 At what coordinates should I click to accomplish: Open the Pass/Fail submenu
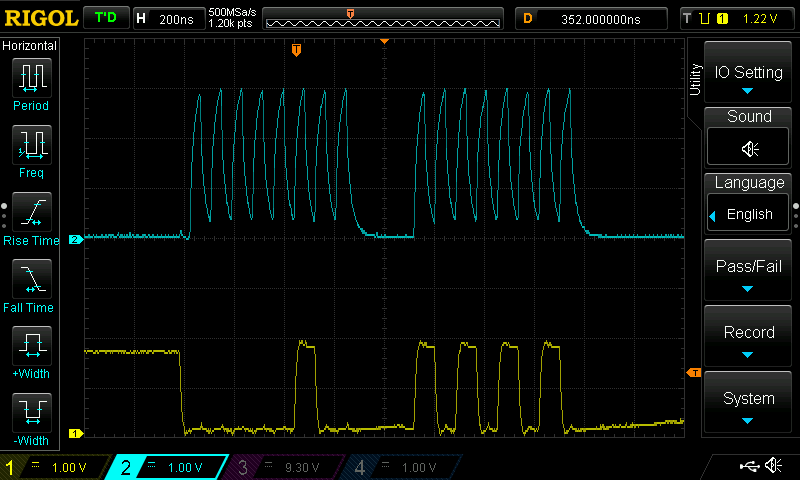[x=749, y=273]
